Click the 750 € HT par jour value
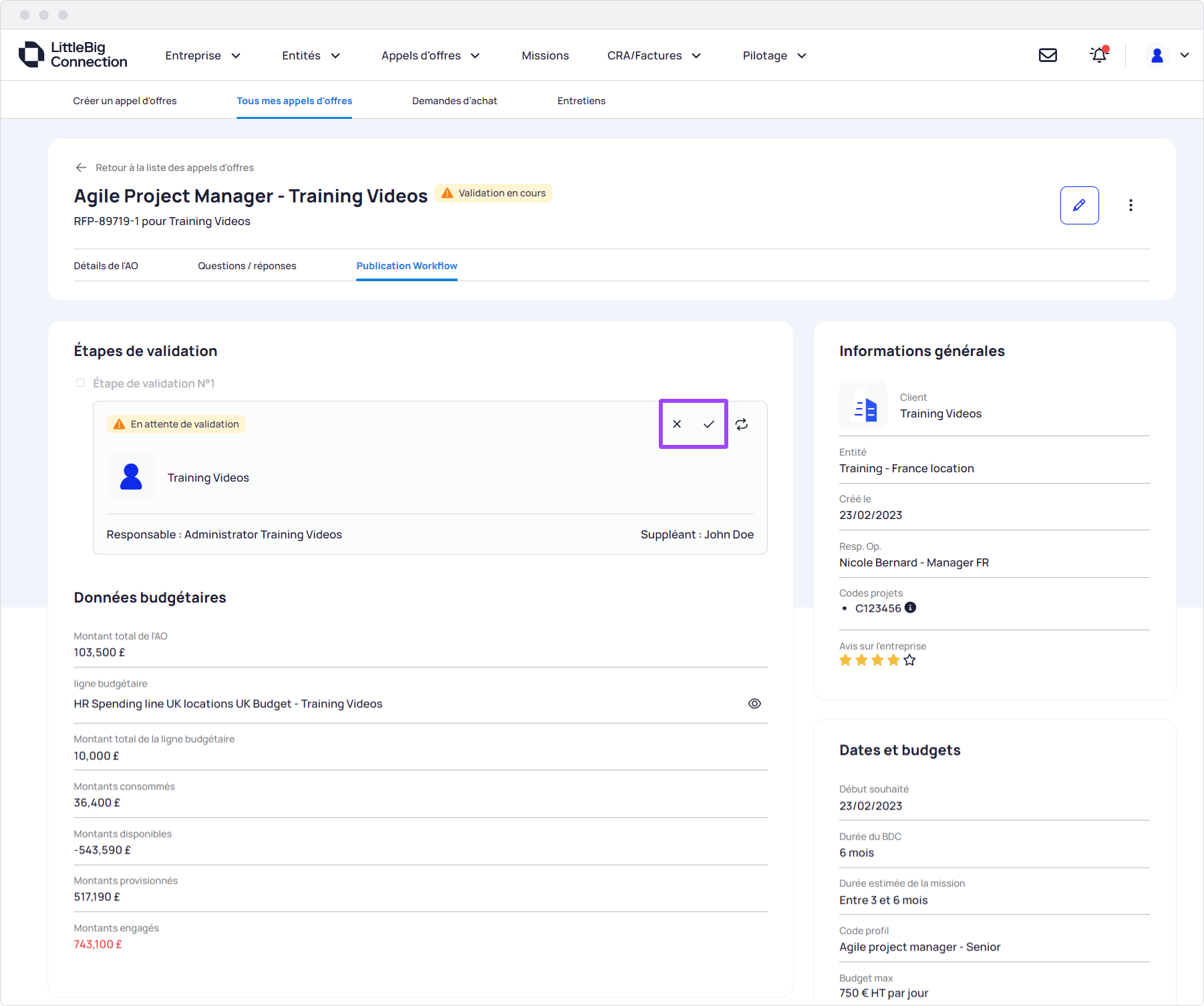The image size is (1204, 1006). [x=883, y=993]
